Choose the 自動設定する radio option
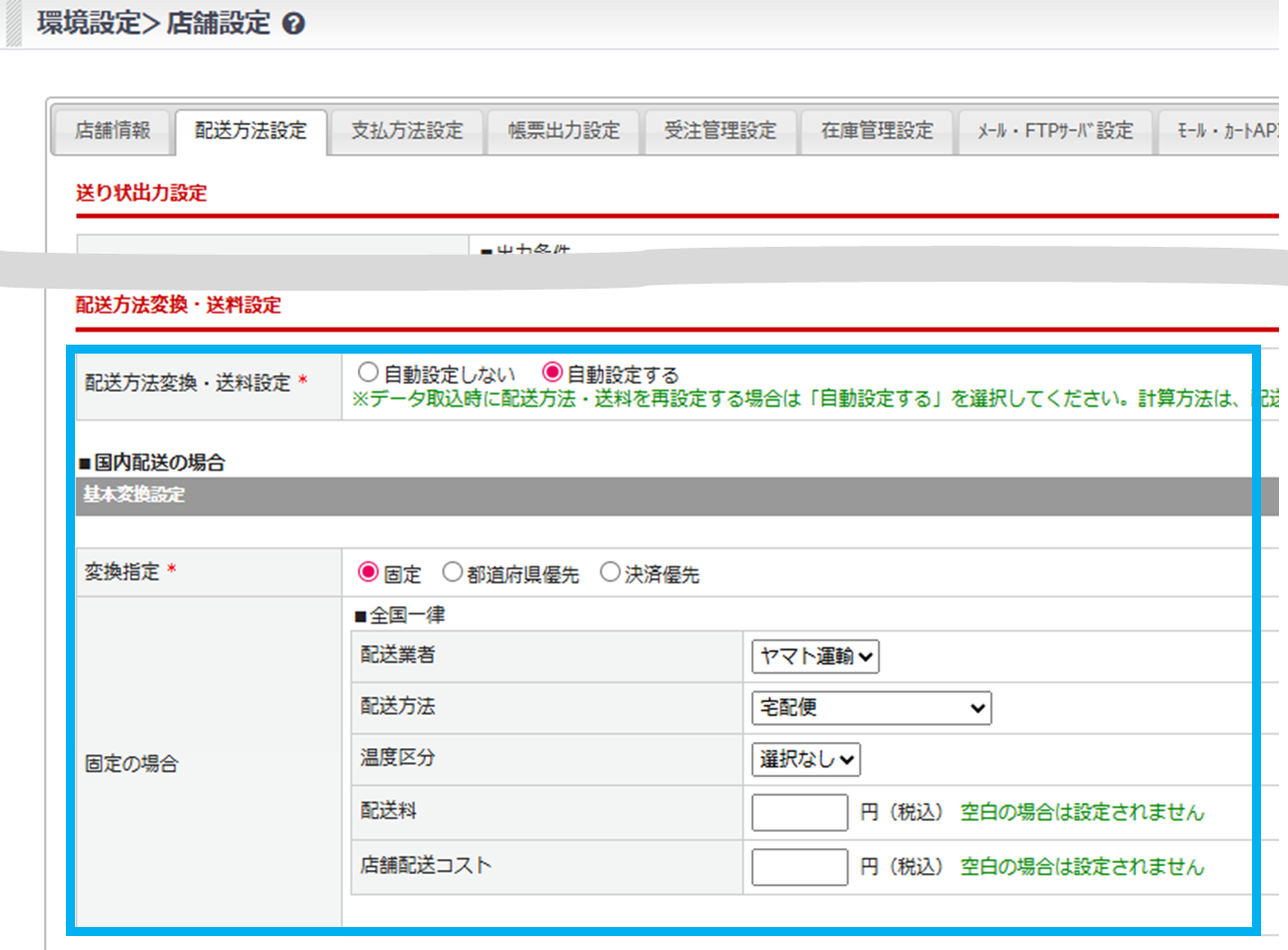 pyautogui.click(x=552, y=373)
